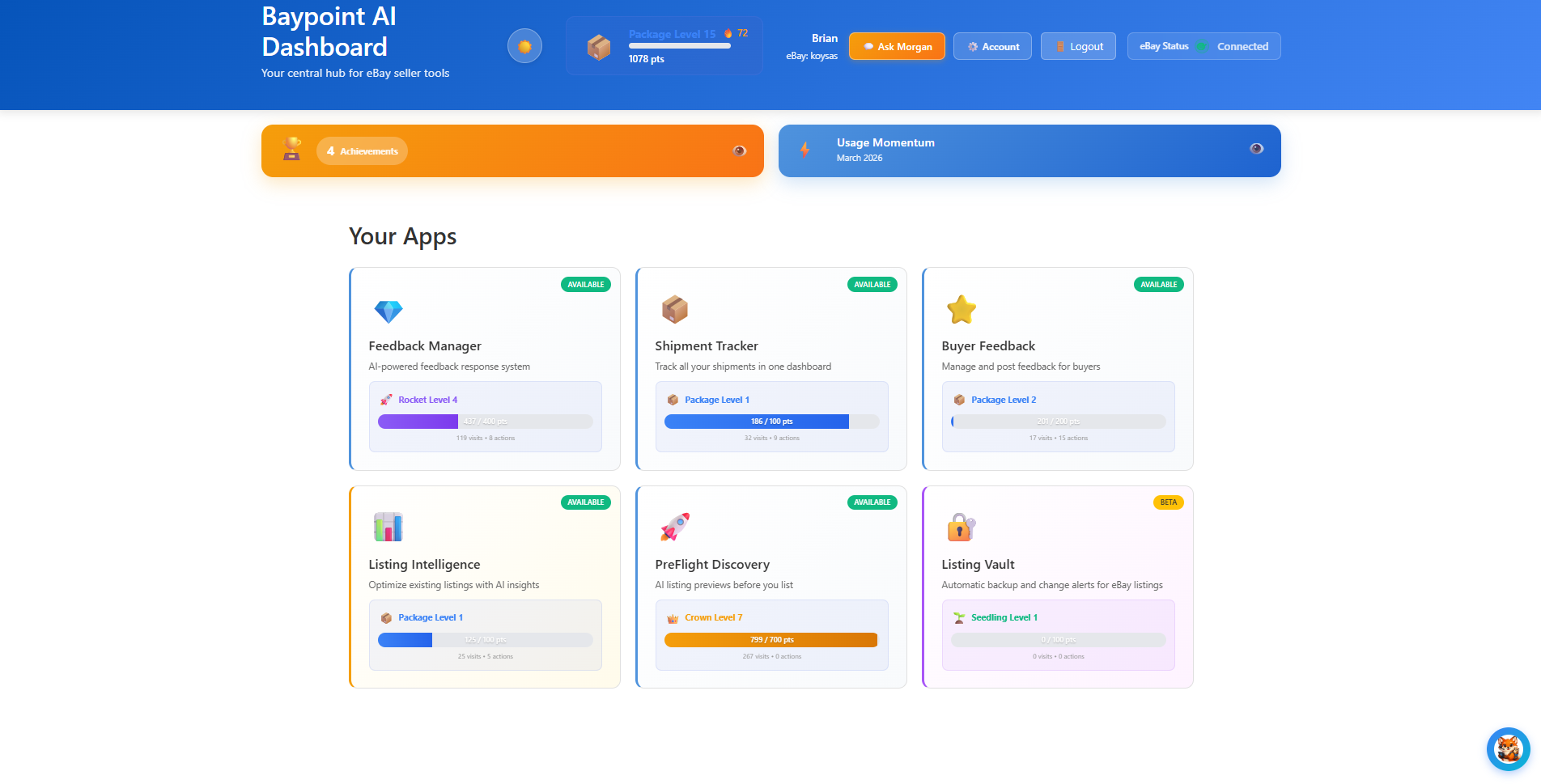Open the Account menu
The image size is (1541, 784).
coord(992,46)
